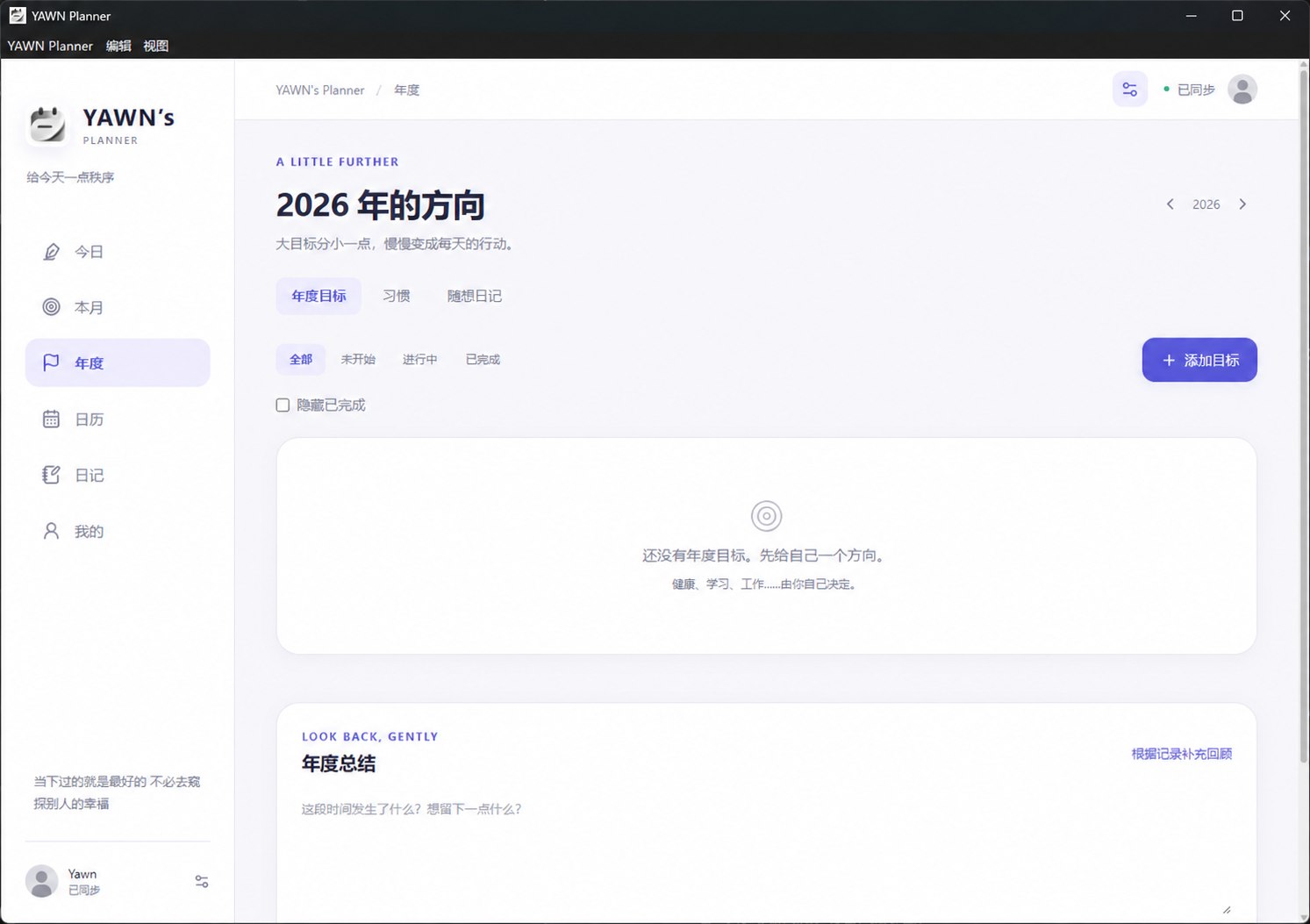Click the 年度总结 resize handle corner
Viewport: 1310px width, 924px height.
coord(1227,909)
